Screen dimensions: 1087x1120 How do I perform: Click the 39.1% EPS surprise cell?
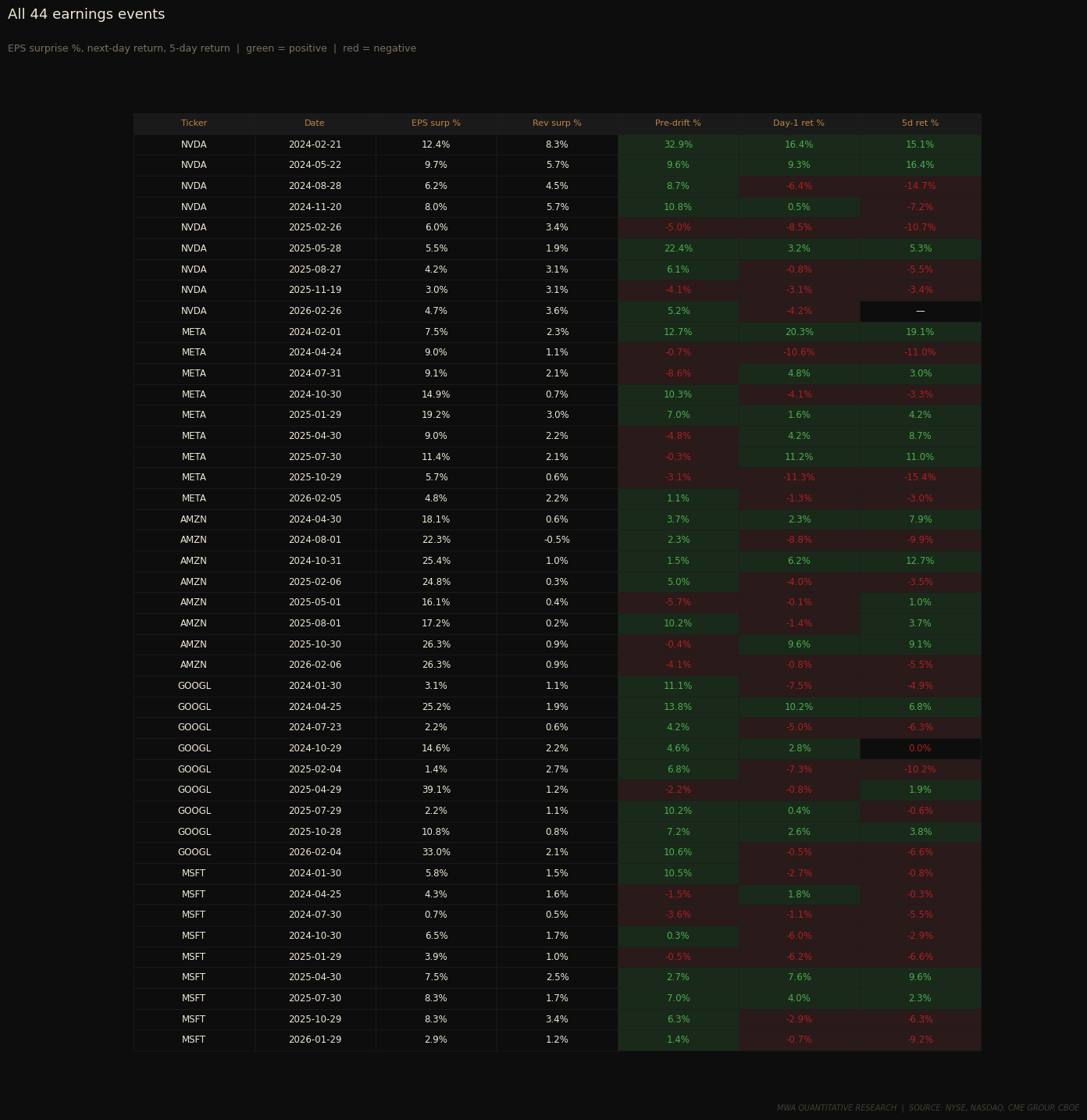[436, 790]
